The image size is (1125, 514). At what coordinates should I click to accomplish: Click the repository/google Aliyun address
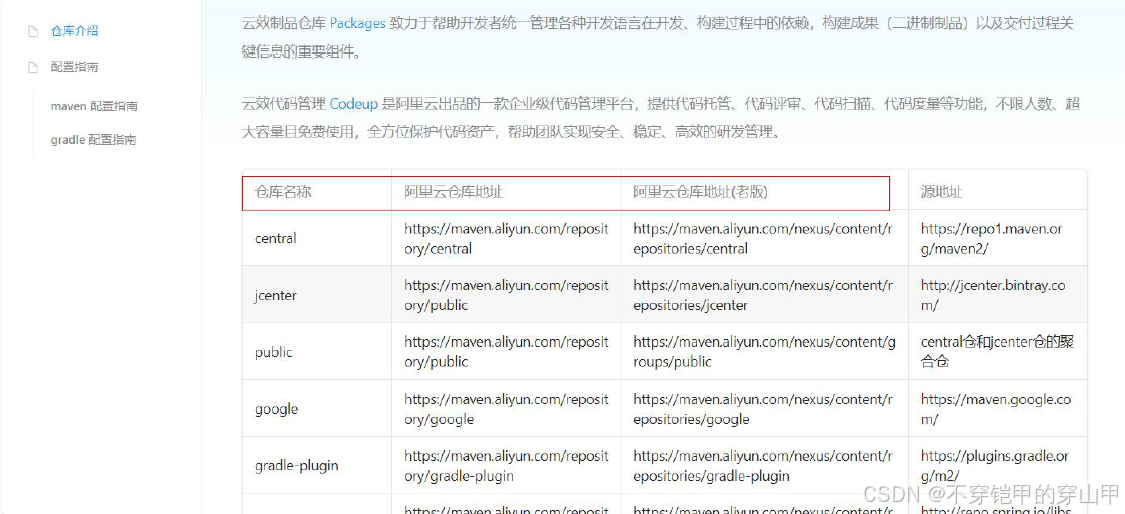click(x=506, y=409)
